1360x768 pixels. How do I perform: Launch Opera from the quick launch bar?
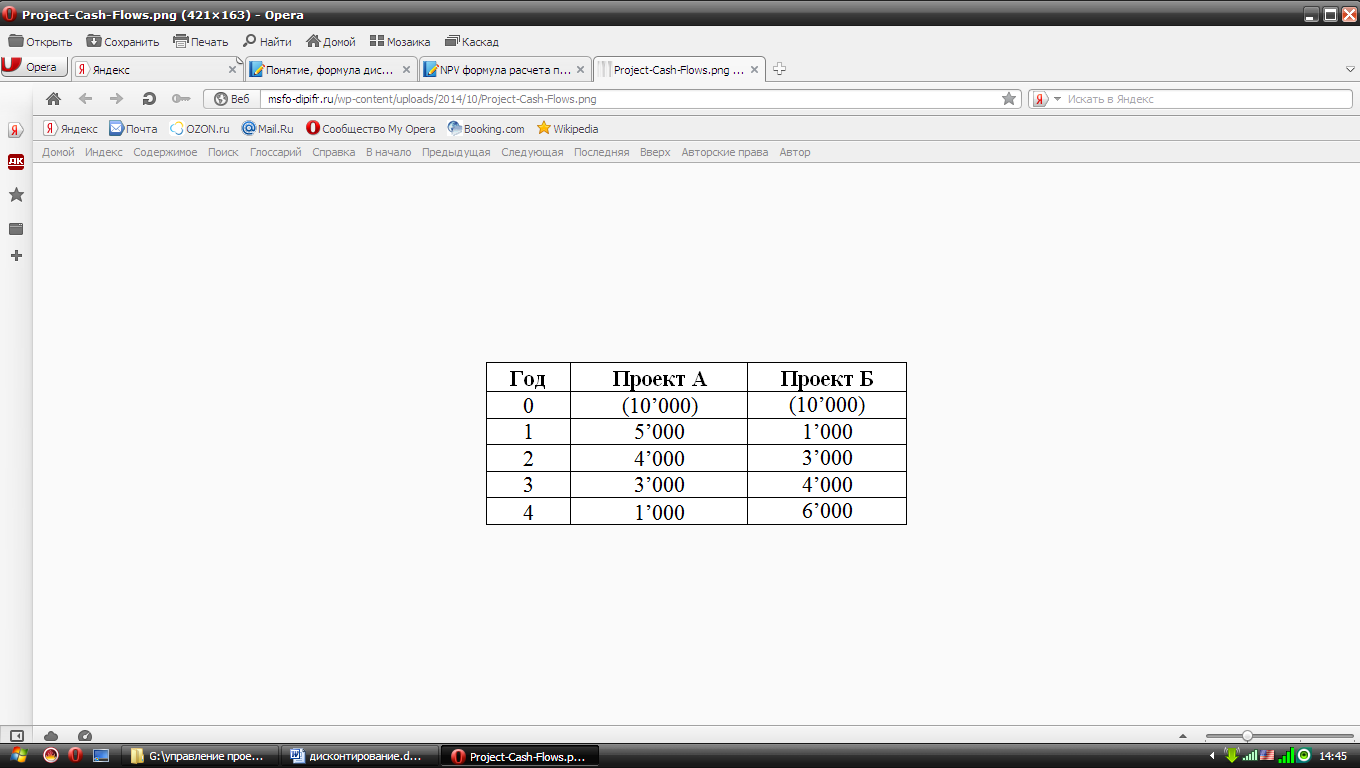[75, 755]
